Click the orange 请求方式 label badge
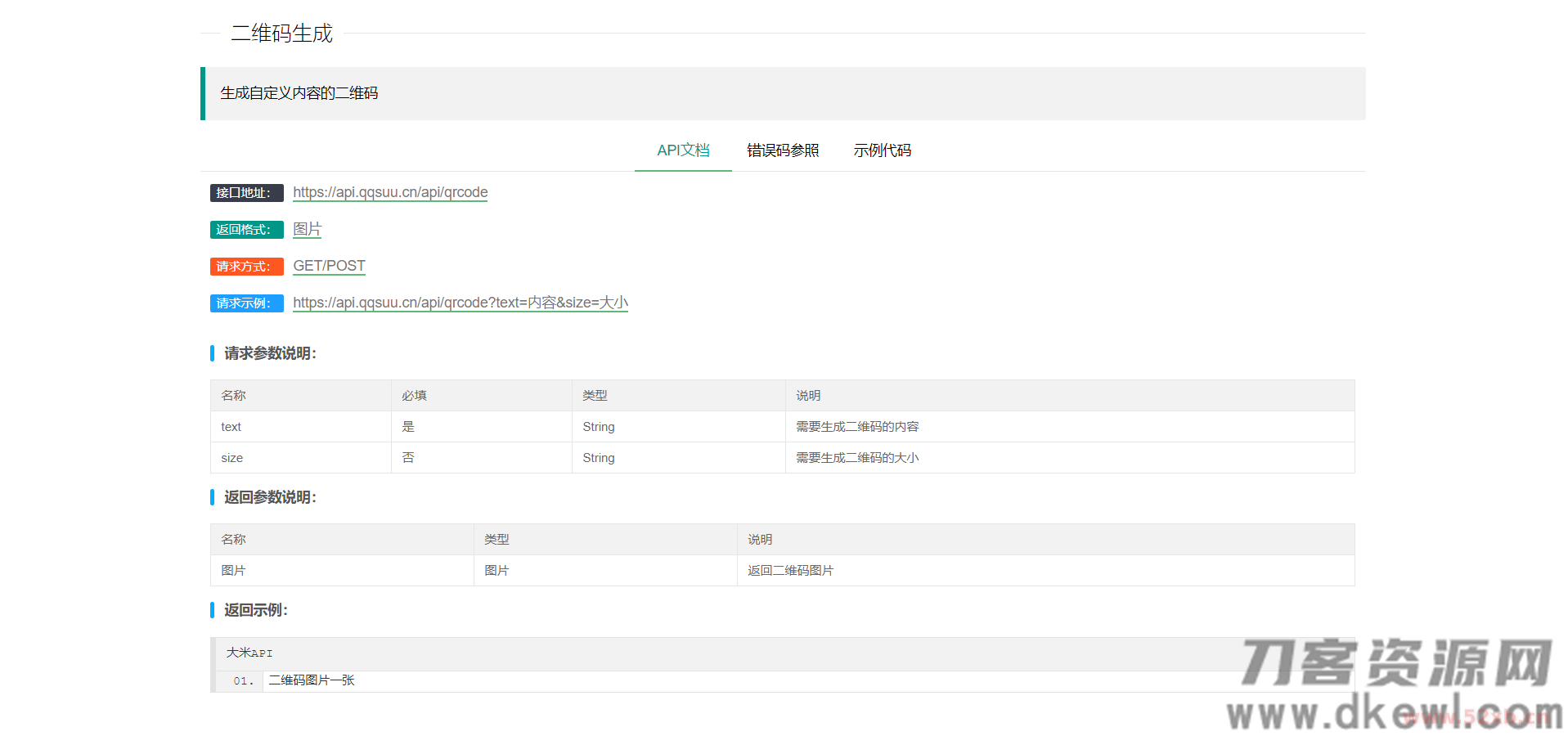 click(246, 267)
